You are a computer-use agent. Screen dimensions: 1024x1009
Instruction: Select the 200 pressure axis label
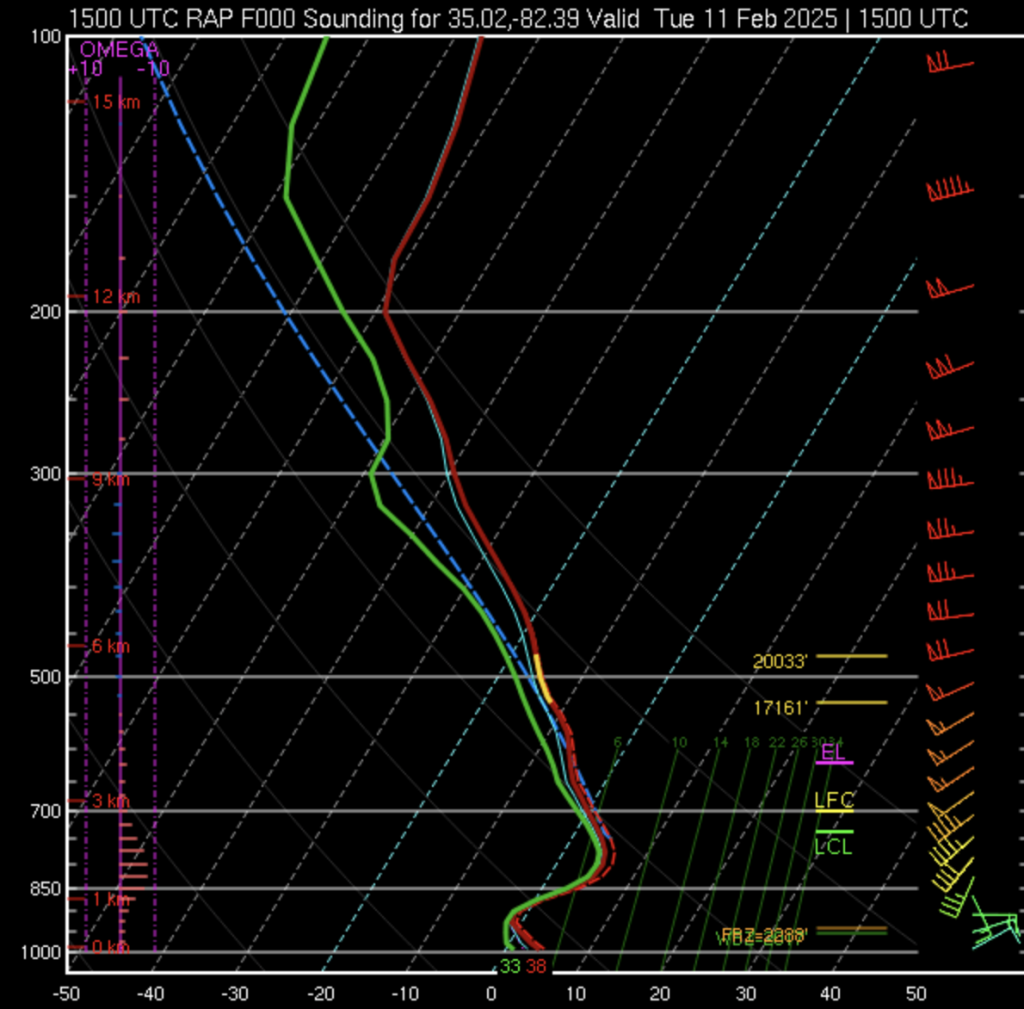click(x=46, y=312)
